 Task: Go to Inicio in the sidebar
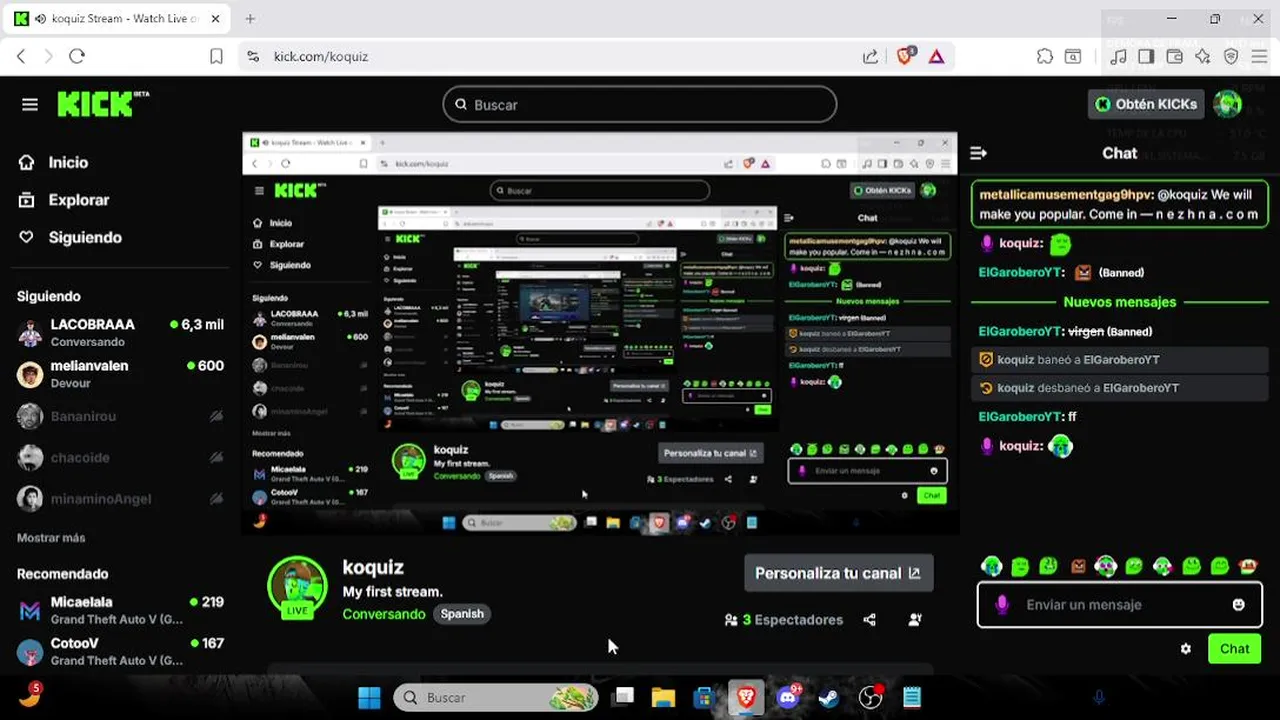click(54, 162)
